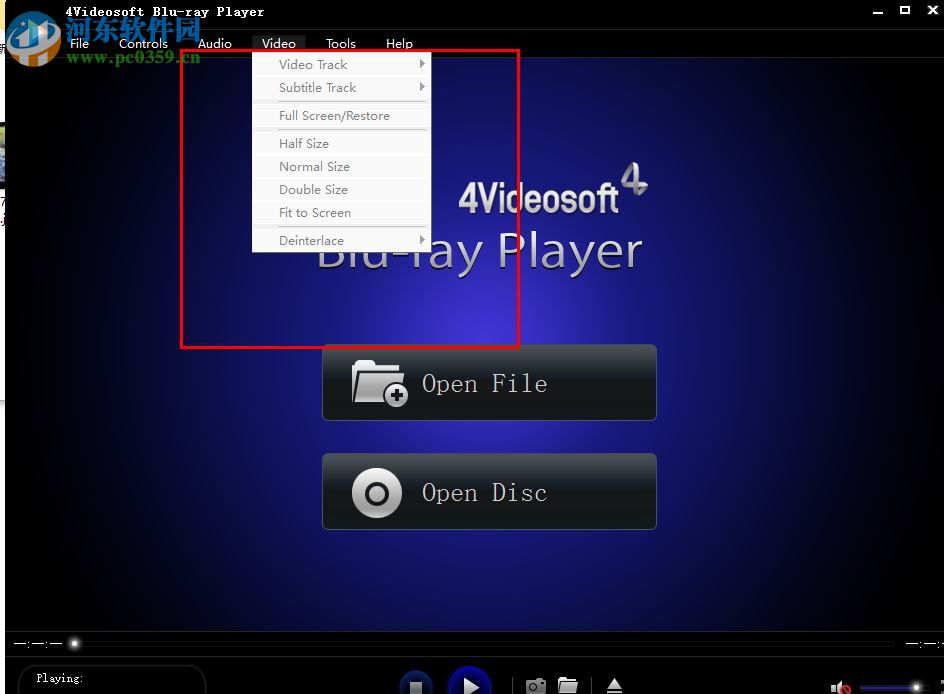Click the Playing status field
944x694 pixels.
pyautogui.click(x=110, y=678)
